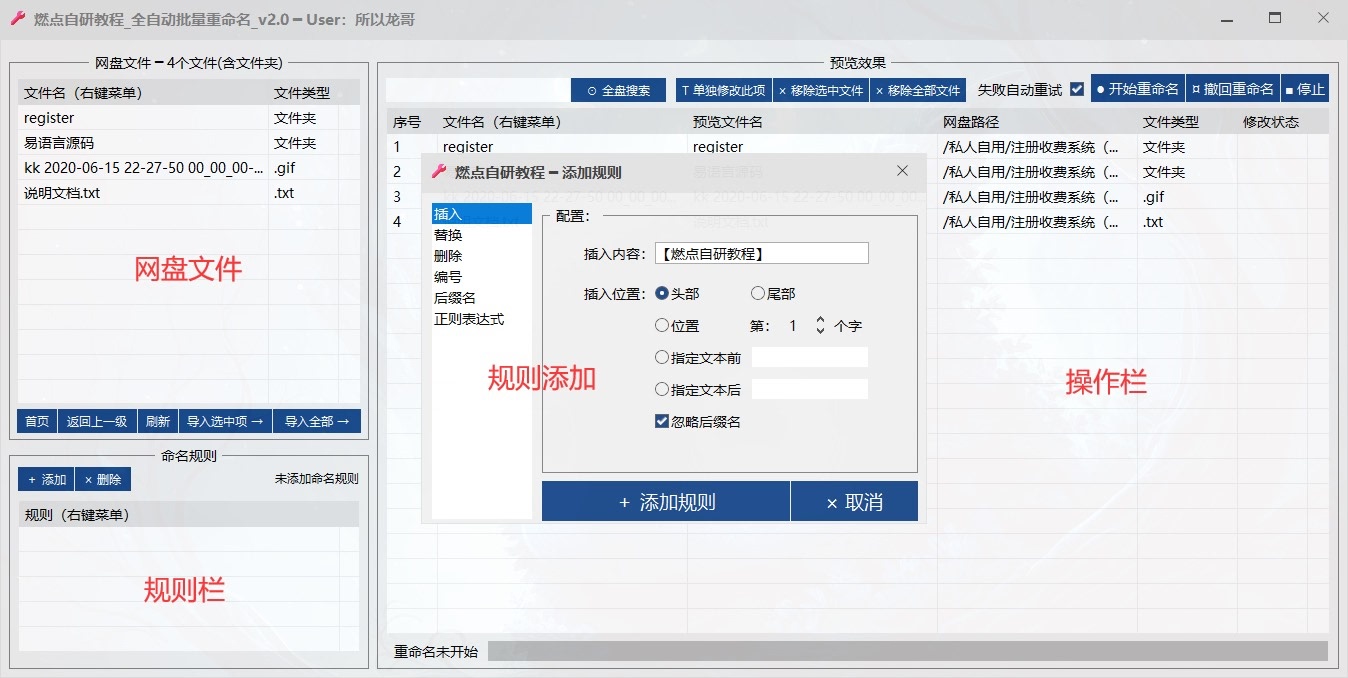The image size is (1348, 678).
Task: Select 替换 in the rule type list
Action: tap(448, 235)
